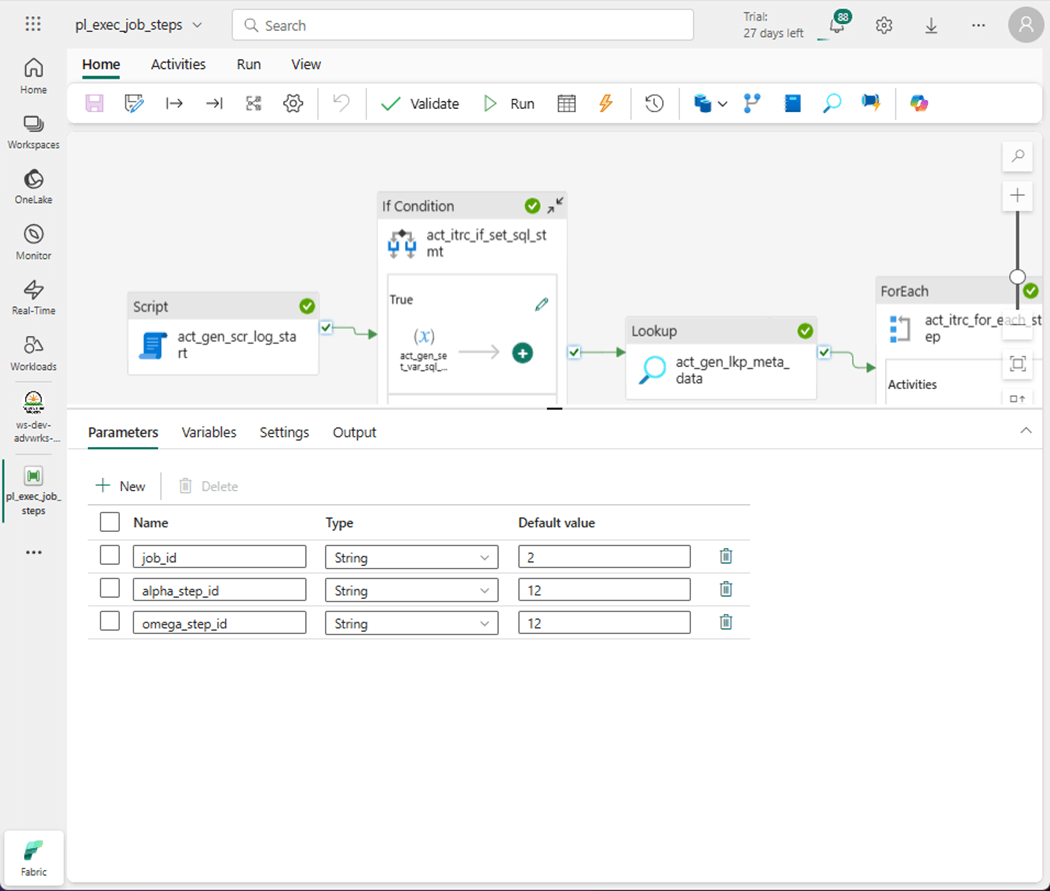Open pipeline settings gear in toolbar
1050x891 pixels.
click(293, 103)
